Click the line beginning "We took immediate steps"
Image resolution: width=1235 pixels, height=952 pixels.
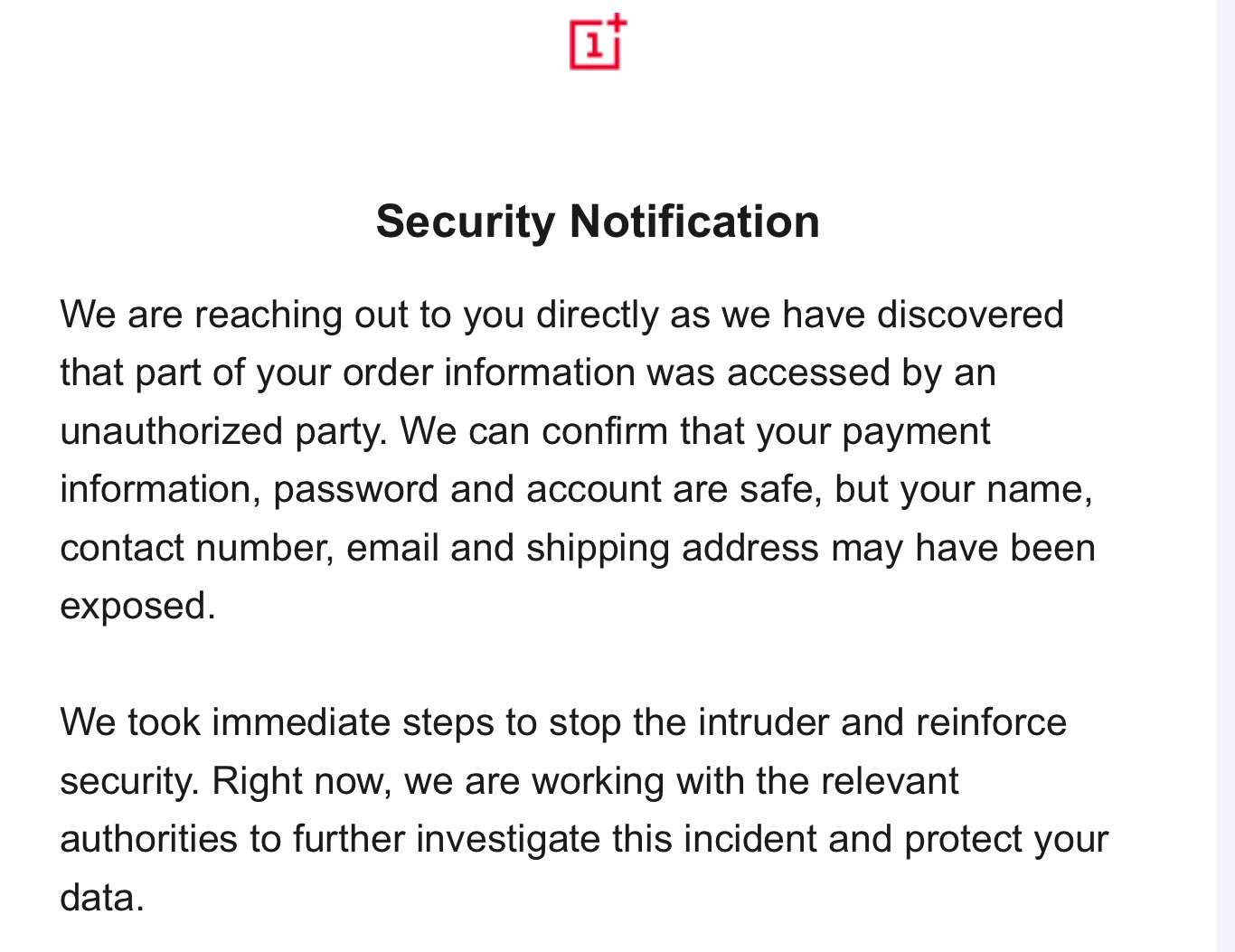562,722
